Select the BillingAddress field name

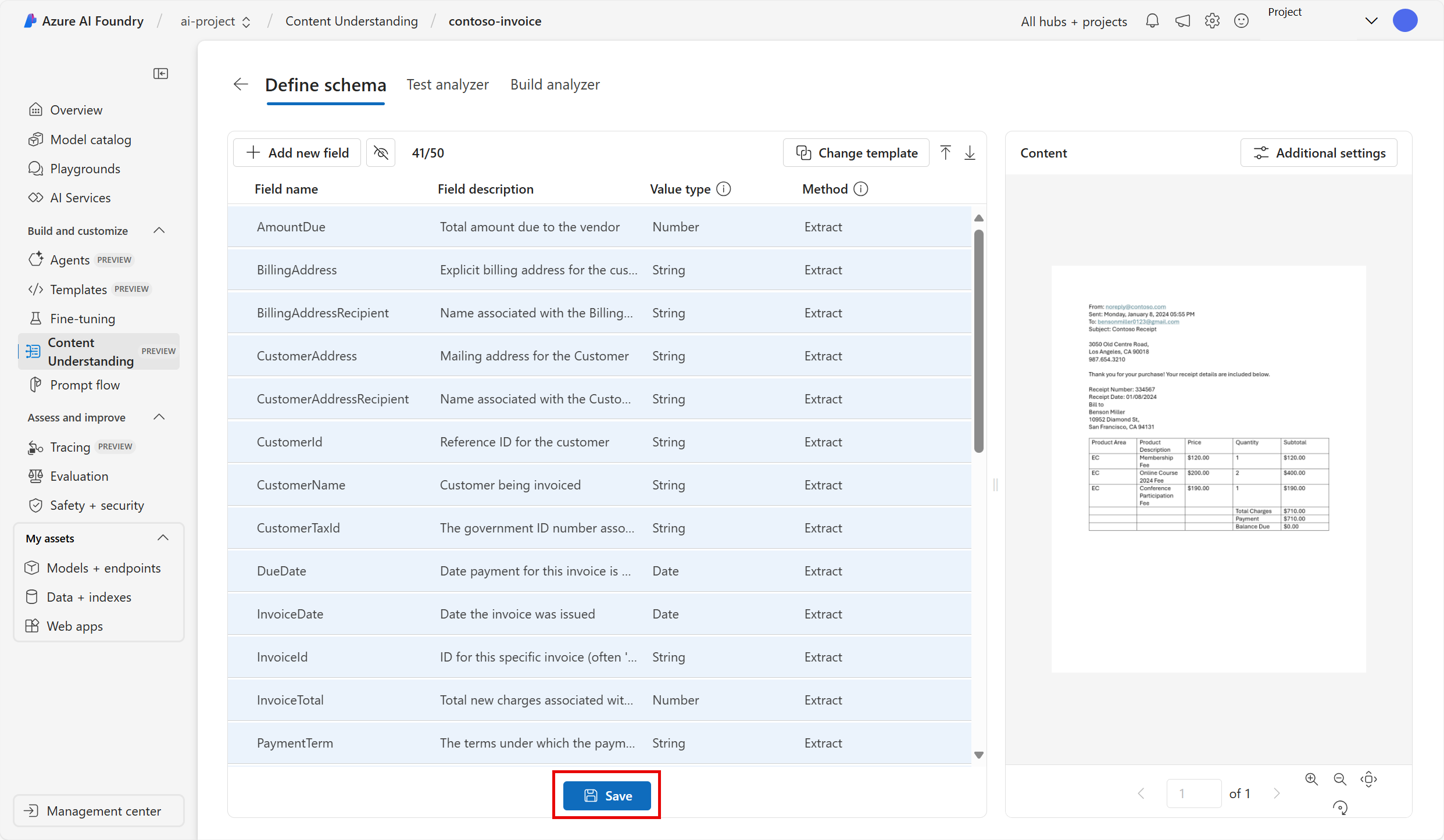click(x=297, y=270)
